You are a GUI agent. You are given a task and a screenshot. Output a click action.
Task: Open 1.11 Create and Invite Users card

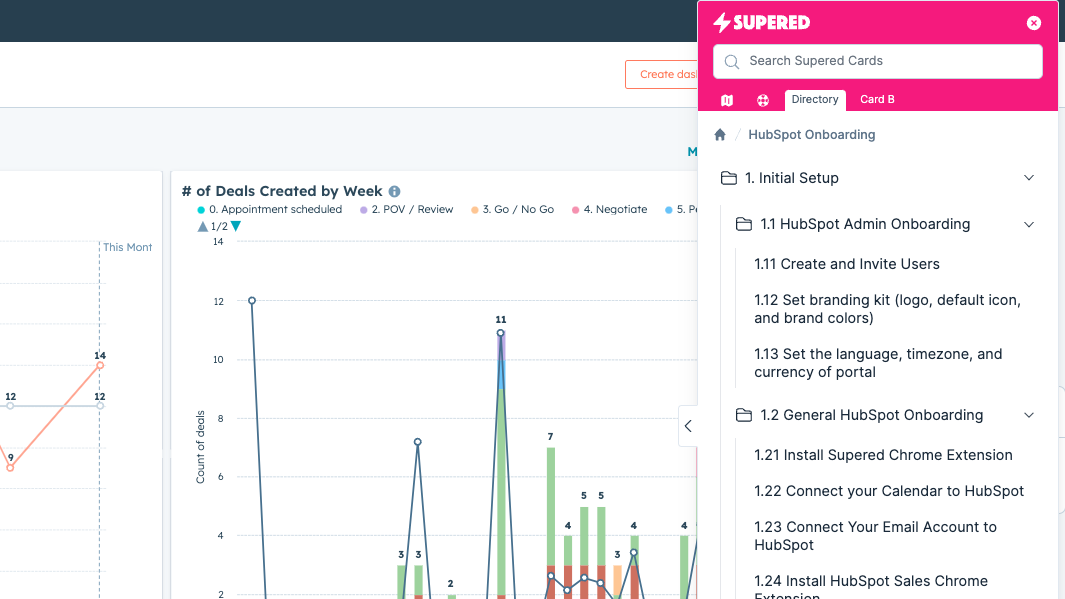[846, 264]
